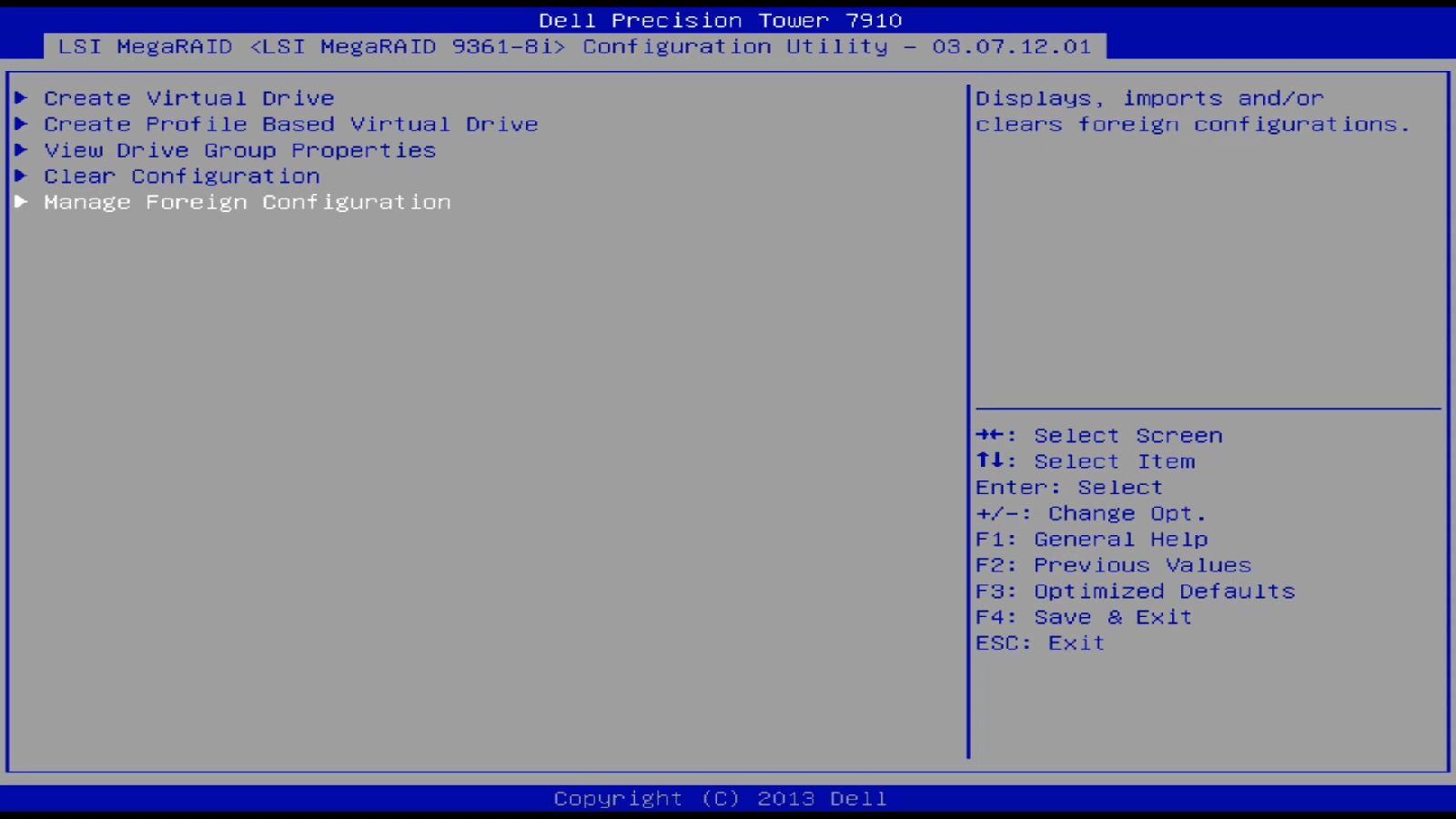
Task: Click arrow icon before Clear Configuration
Action: pos(23,176)
